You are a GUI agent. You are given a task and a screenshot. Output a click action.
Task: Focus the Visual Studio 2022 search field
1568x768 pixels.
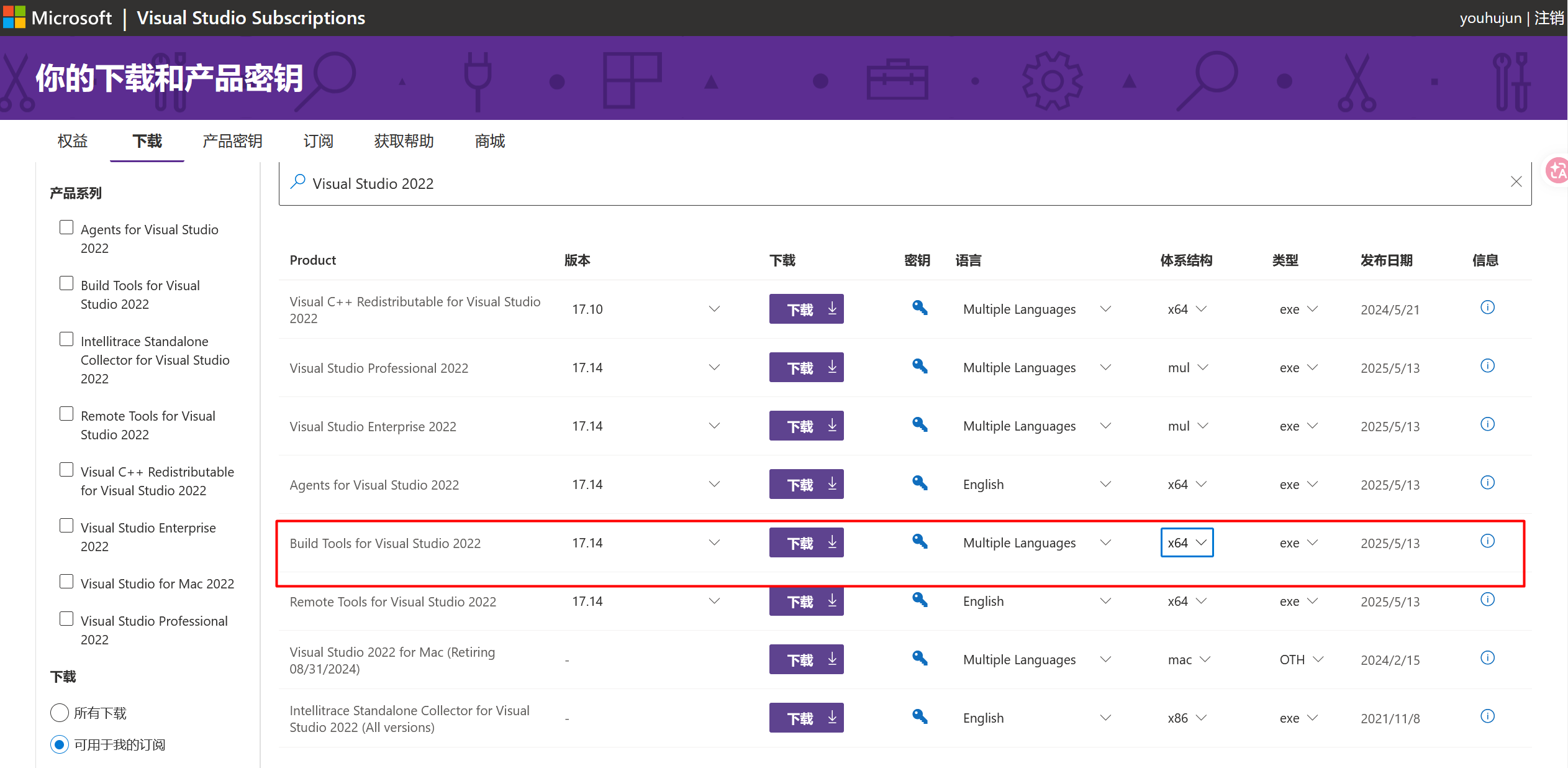[x=905, y=183]
